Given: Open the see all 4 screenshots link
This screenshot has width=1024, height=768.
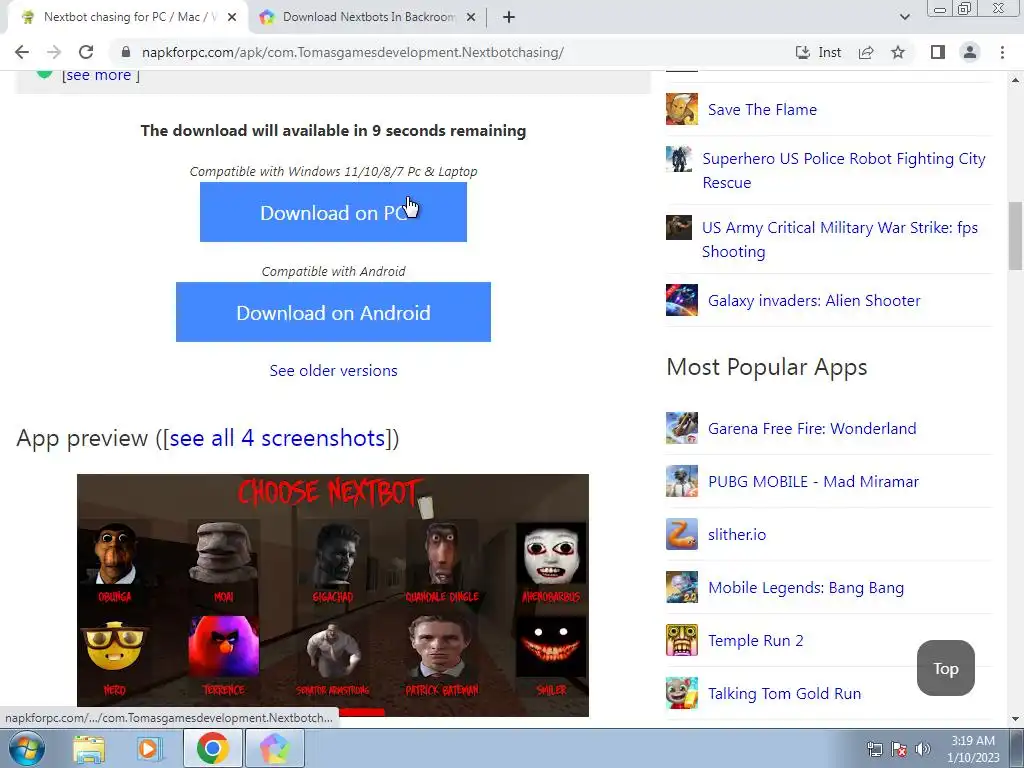Looking at the screenshot, I should (278, 438).
